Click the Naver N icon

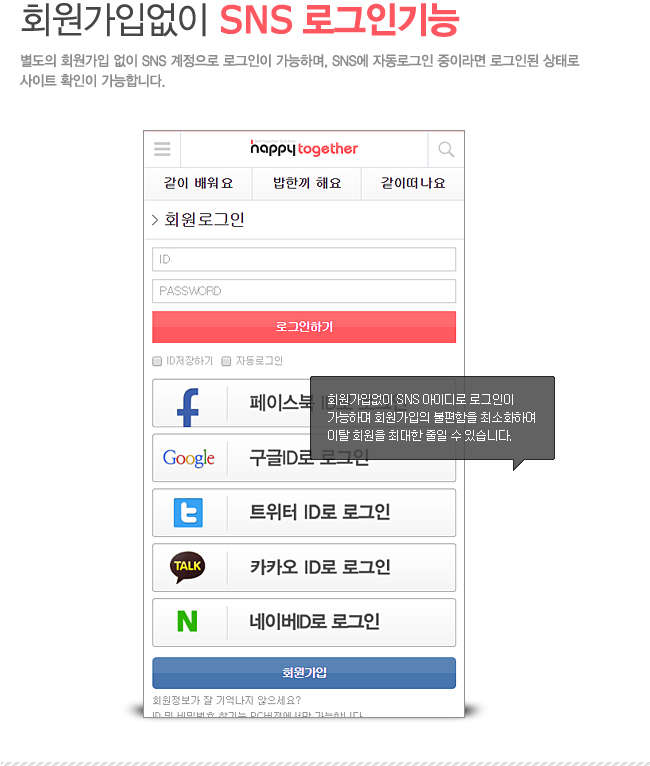click(187, 621)
